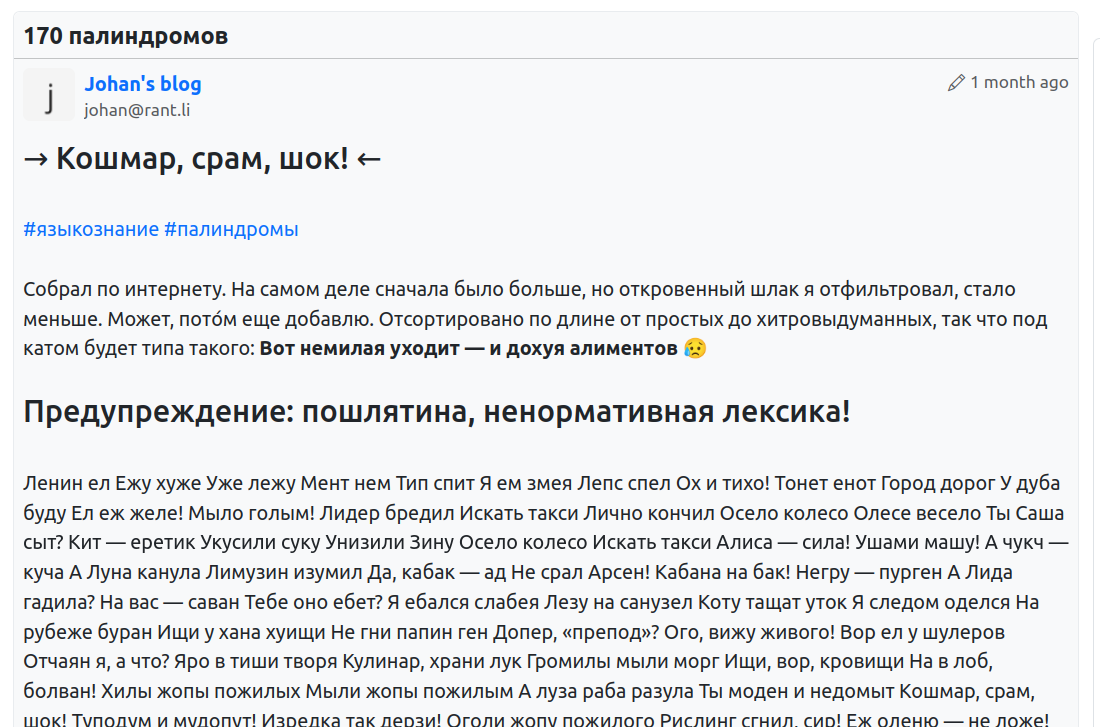Click the post title "170 палиндромов"
This screenshot has height=727, width=1100.
click(126, 37)
